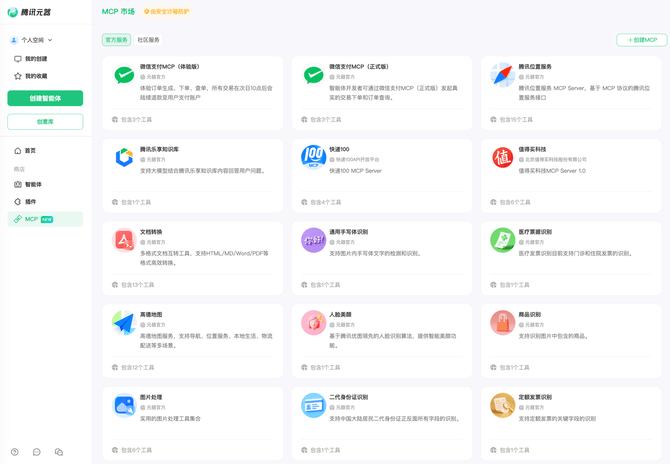Viewport: 670px width, 464px height.
Task: Click the 腾讯位置服务 compass icon
Action: point(502,75)
